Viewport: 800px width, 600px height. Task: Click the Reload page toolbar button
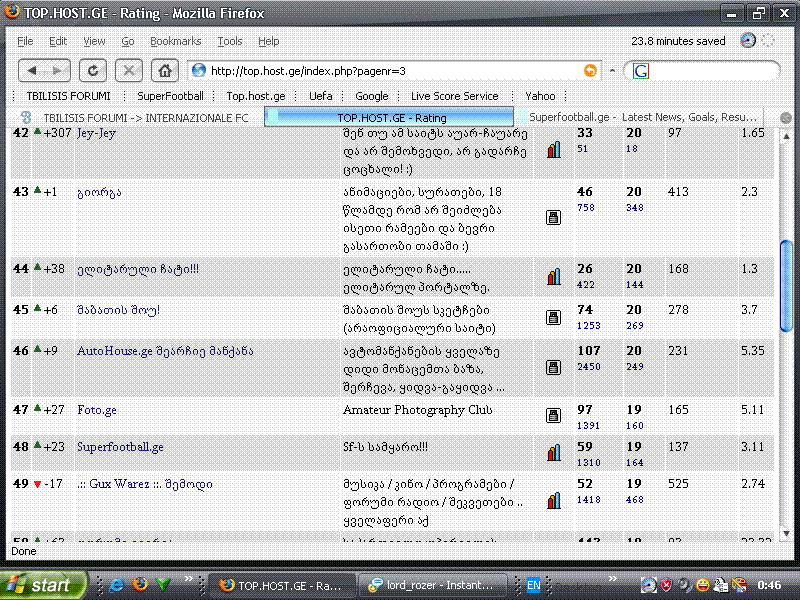pyautogui.click(x=93, y=71)
